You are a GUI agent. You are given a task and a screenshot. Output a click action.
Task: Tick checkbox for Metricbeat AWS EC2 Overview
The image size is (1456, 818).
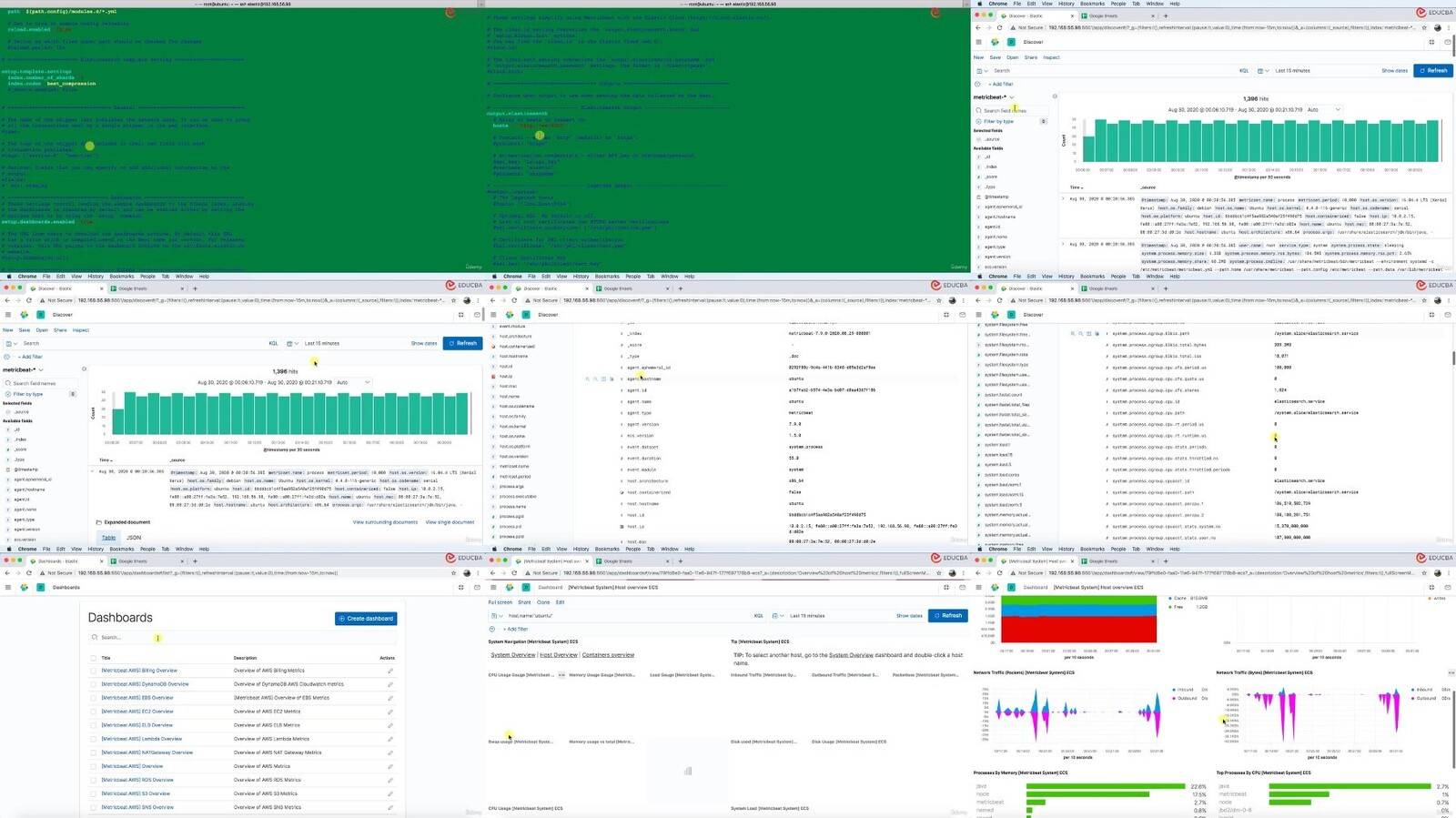(93, 712)
